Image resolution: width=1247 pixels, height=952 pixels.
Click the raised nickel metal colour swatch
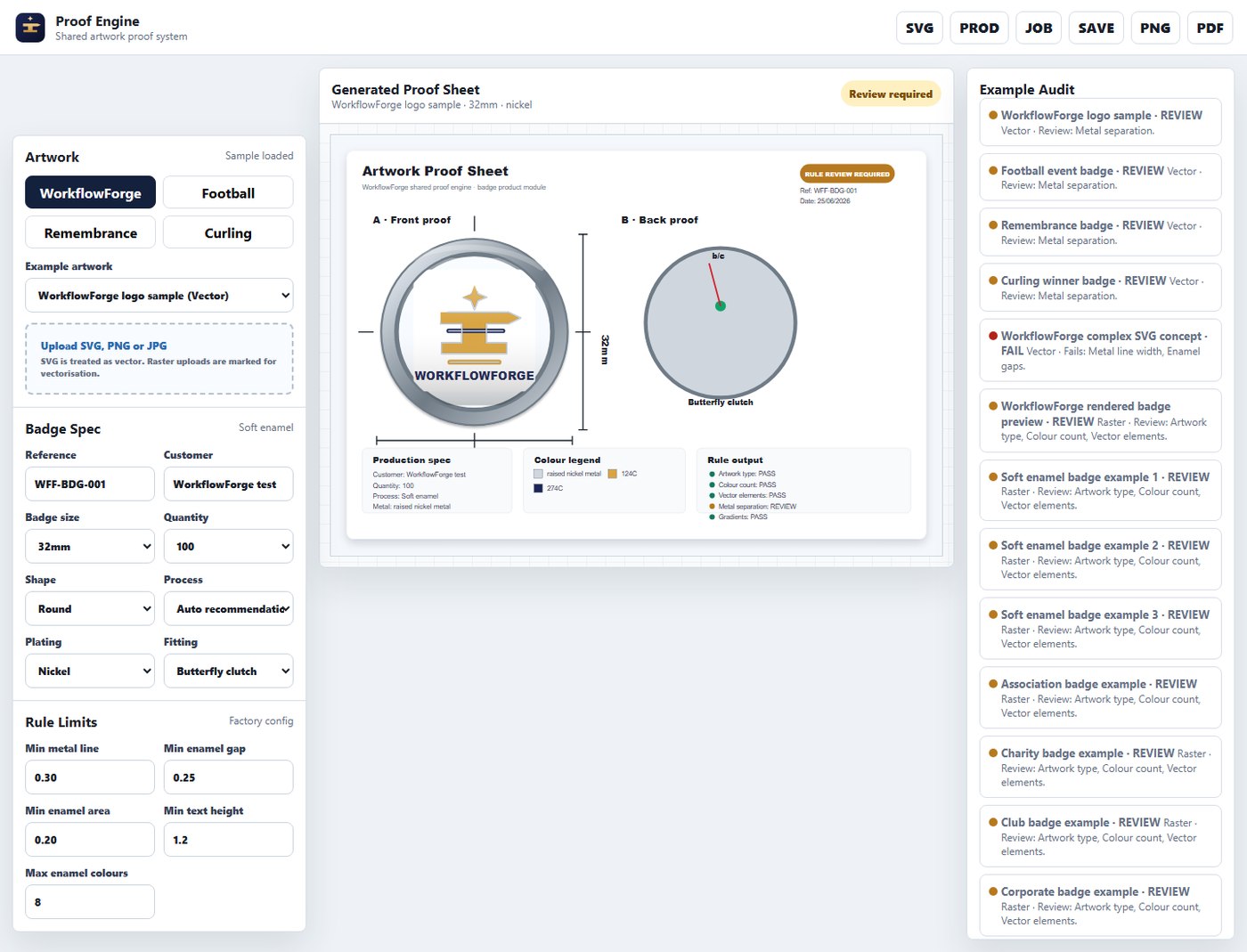pos(538,474)
